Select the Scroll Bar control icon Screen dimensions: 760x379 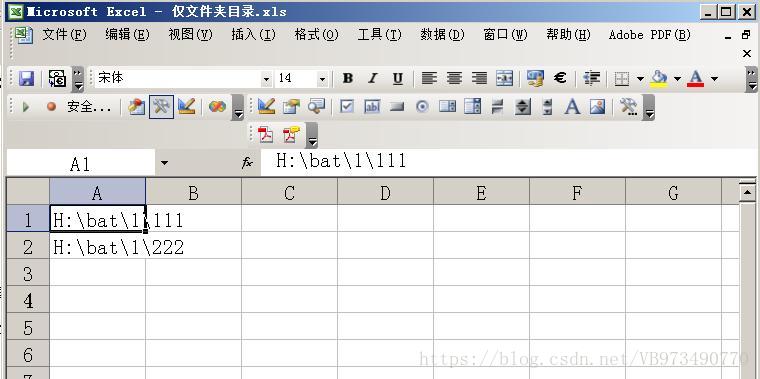pyautogui.click(x=547, y=107)
